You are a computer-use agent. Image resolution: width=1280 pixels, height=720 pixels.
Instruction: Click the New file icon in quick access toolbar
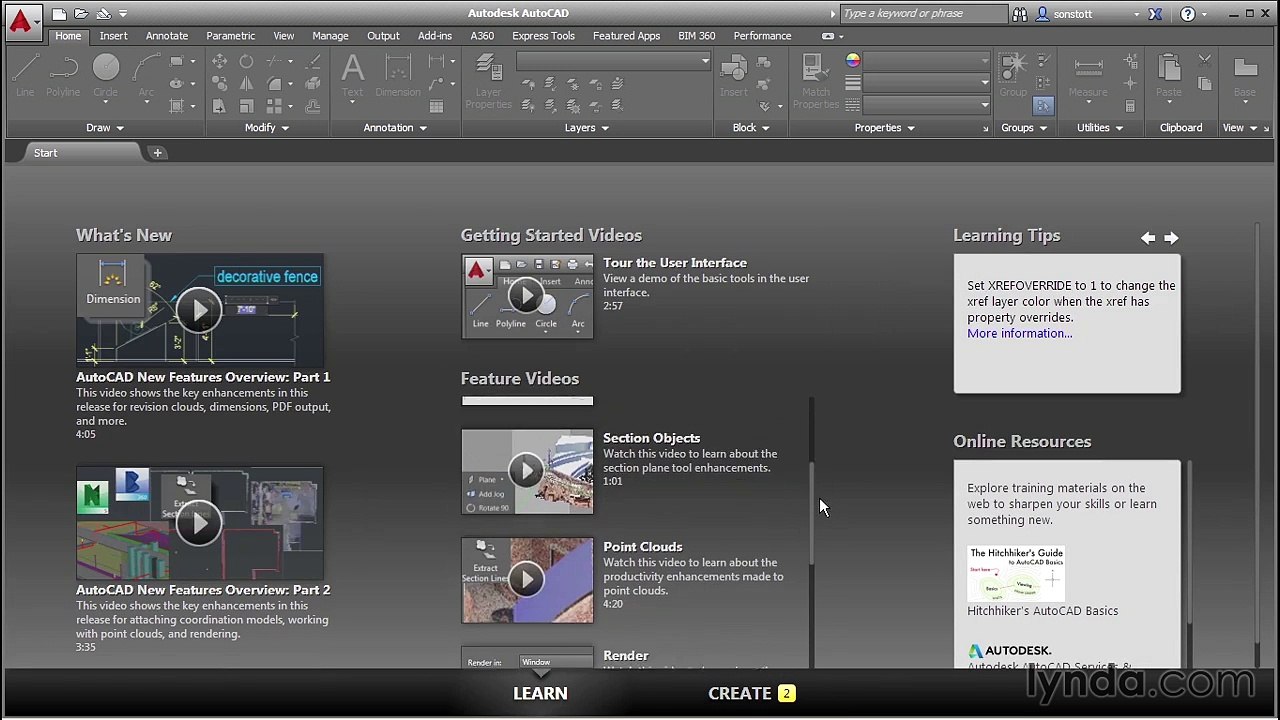pos(59,14)
